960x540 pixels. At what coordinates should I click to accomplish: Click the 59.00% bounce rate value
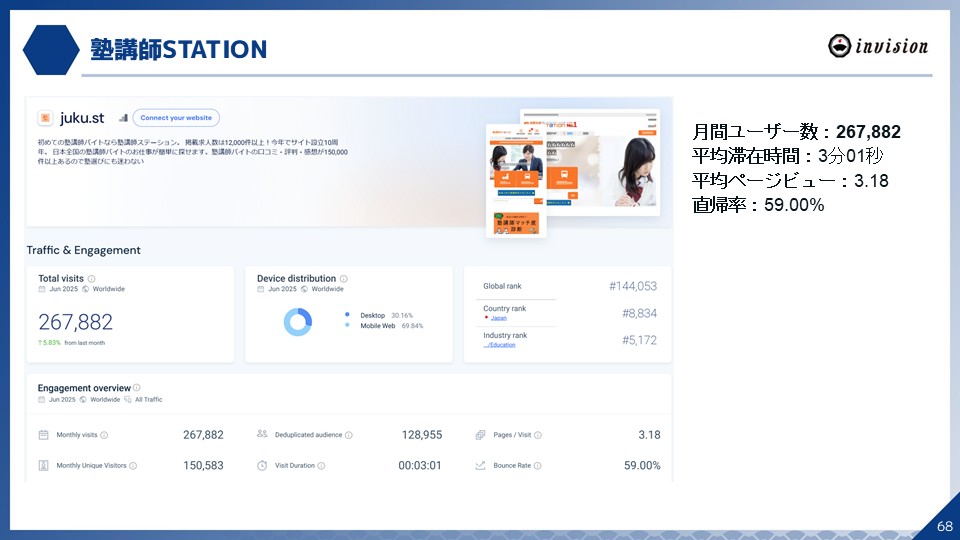[642, 465]
